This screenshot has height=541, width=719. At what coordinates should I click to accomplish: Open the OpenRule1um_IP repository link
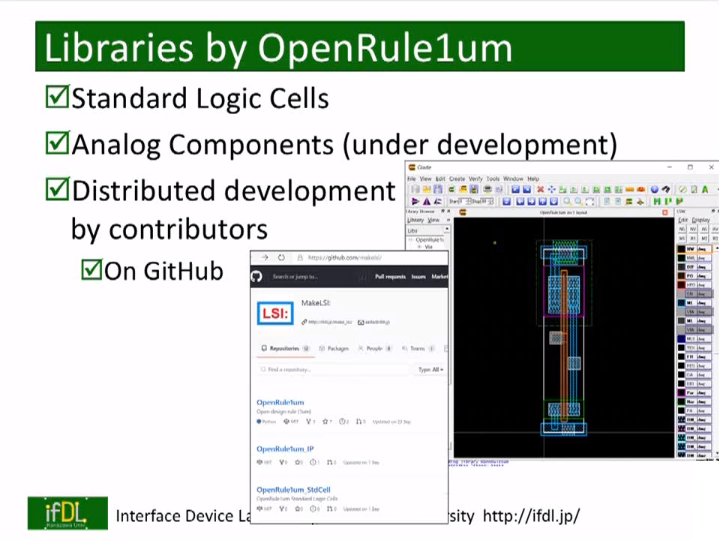(x=285, y=448)
